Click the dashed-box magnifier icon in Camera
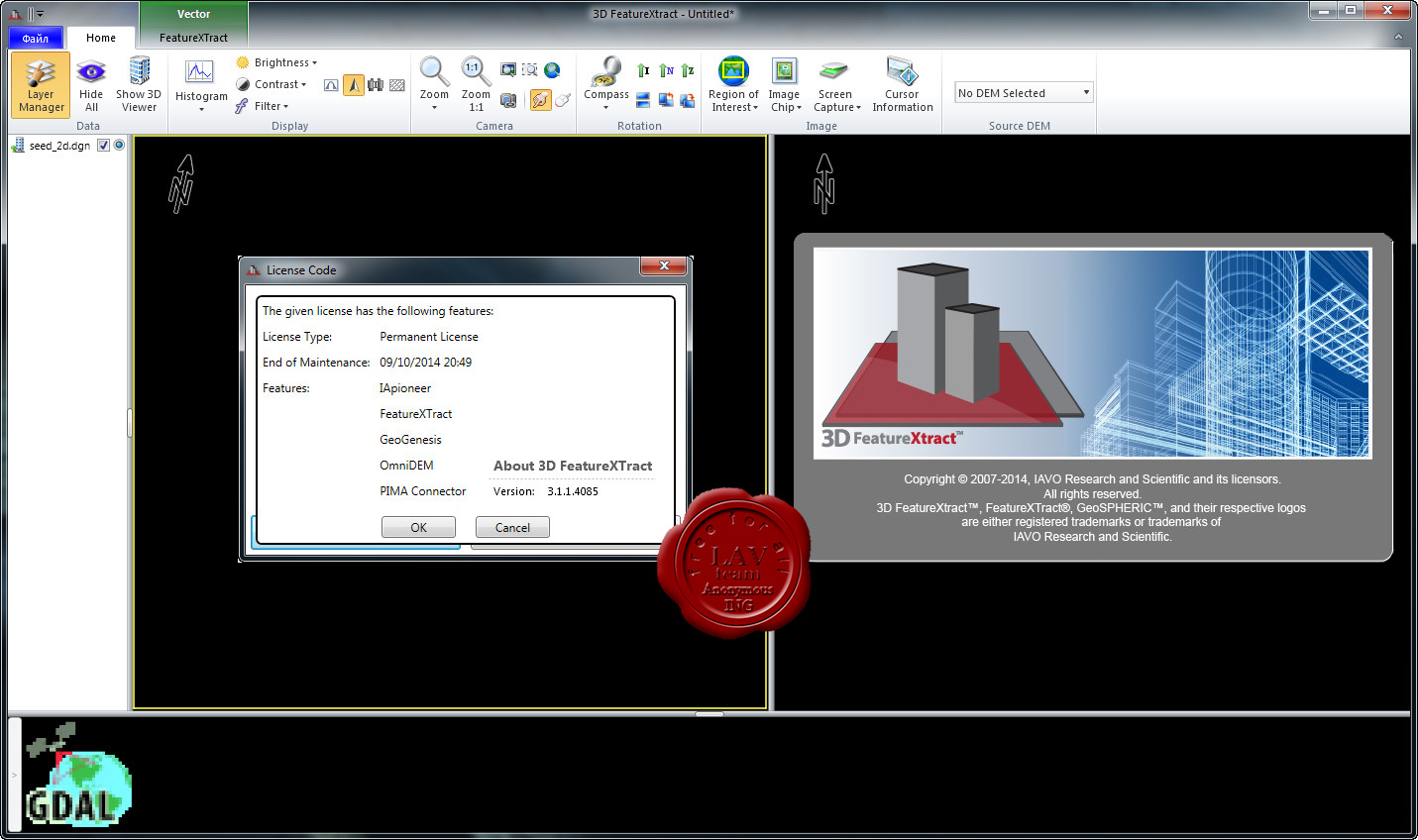Viewport: 1418px width, 840px height. click(x=530, y=69)
